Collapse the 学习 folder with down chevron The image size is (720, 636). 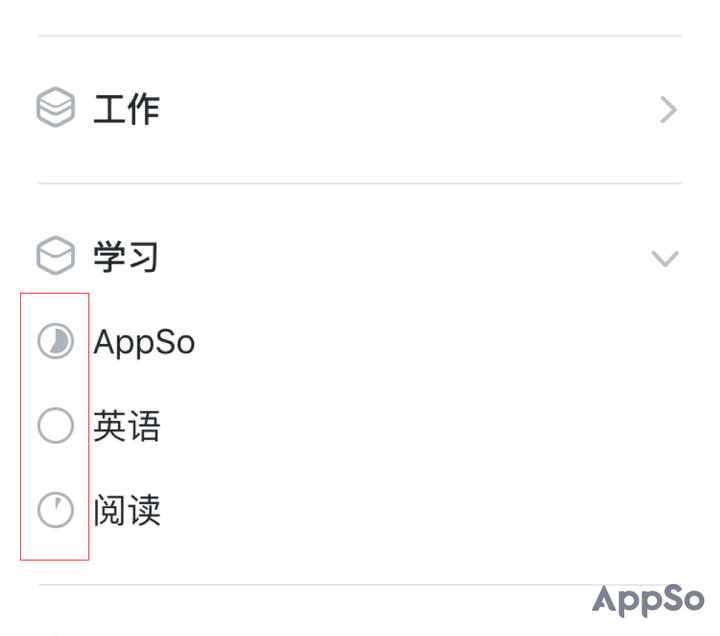click(x=665, y=259)
